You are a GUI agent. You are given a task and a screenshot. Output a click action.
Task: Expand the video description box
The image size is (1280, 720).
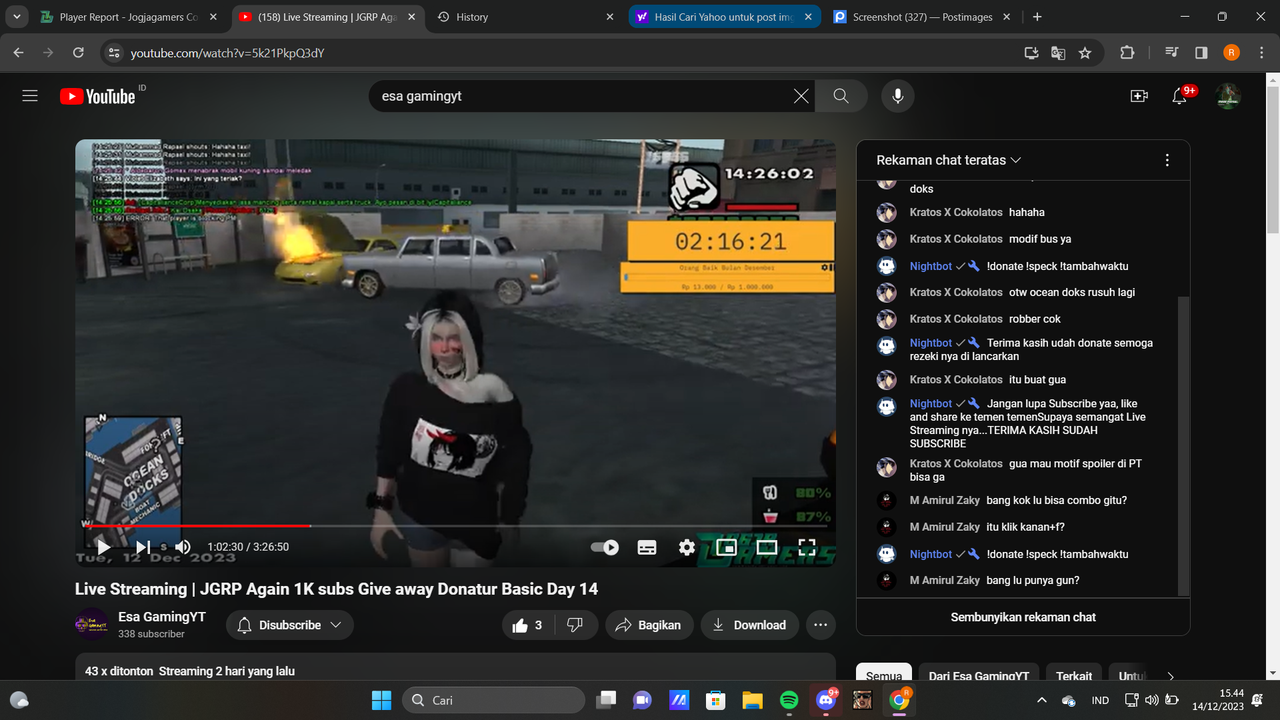pos(455,670)
